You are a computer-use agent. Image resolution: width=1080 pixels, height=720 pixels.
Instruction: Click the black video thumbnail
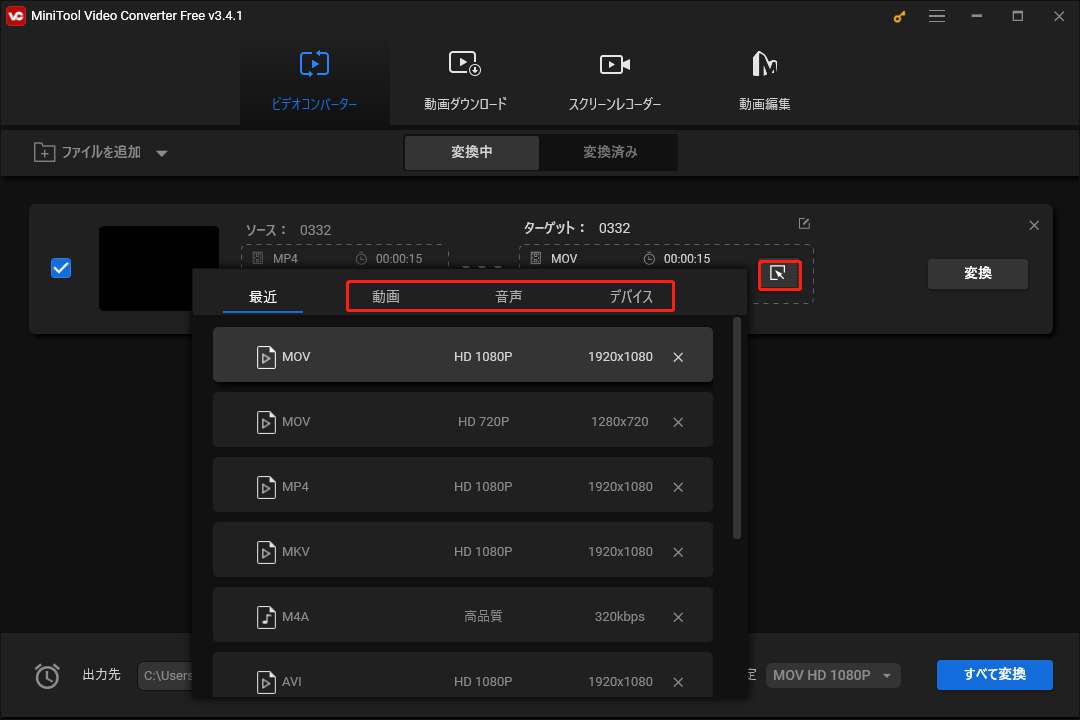coord(158,269)
